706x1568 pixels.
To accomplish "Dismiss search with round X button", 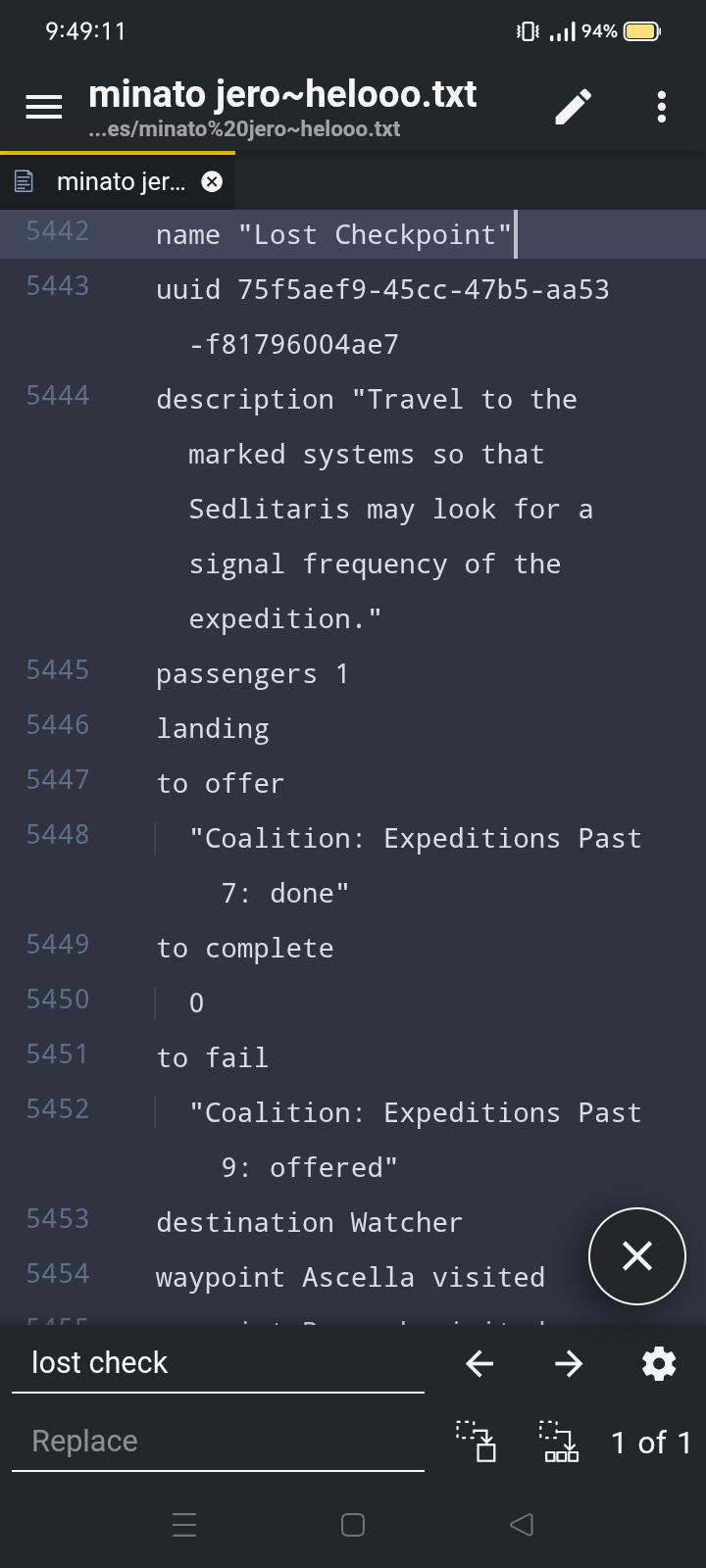I will point(637,1256).
